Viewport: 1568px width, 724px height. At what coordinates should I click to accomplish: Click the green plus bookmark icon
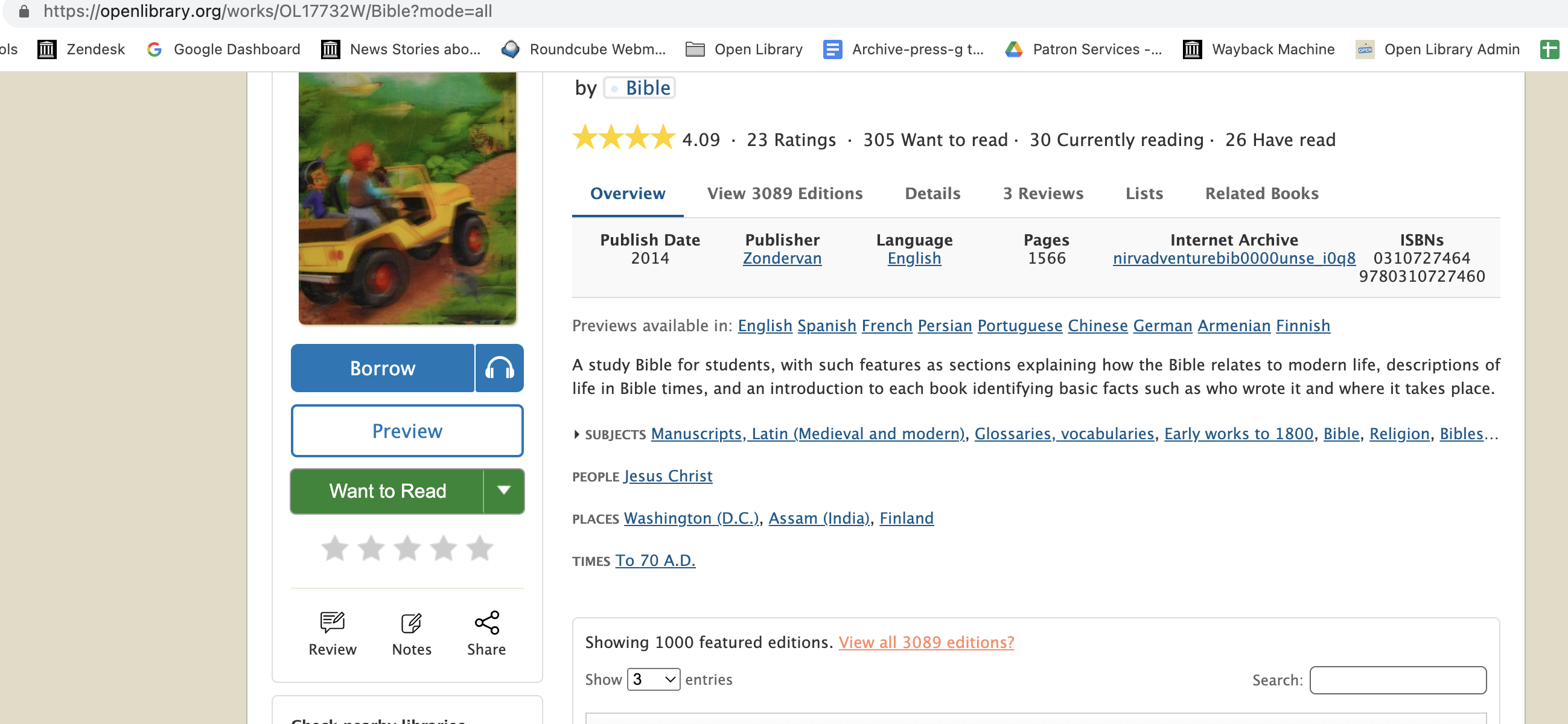[x=1550, y=49]
